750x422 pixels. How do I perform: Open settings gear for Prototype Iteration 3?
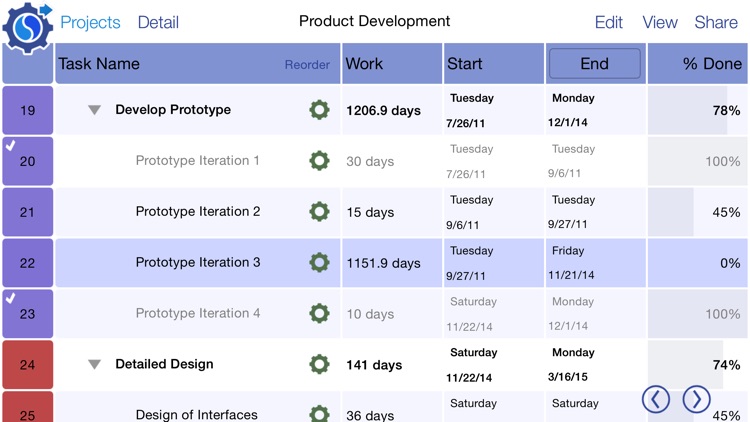319,262
